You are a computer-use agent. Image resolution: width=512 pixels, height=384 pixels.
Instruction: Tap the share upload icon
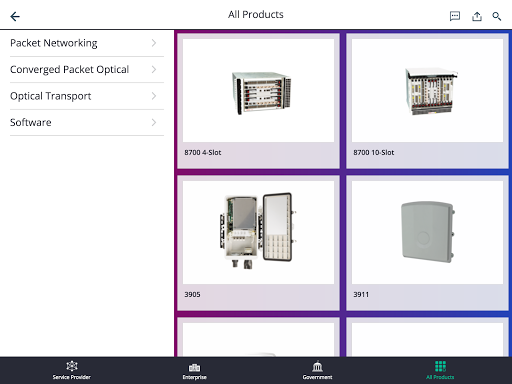pyautogui.click(x=477, y=16)
